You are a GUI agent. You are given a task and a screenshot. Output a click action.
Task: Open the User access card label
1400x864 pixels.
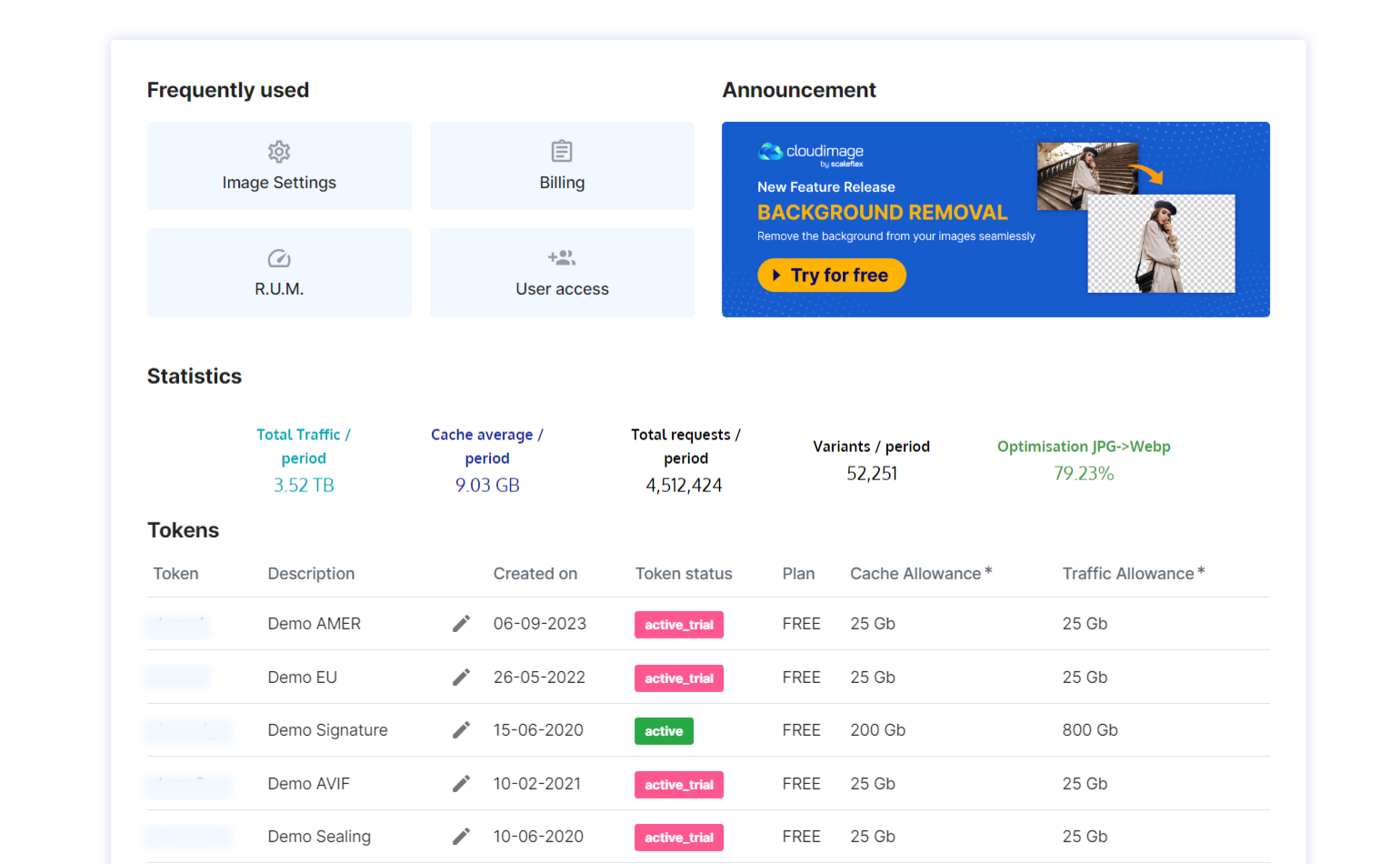(x=562, y=289)
